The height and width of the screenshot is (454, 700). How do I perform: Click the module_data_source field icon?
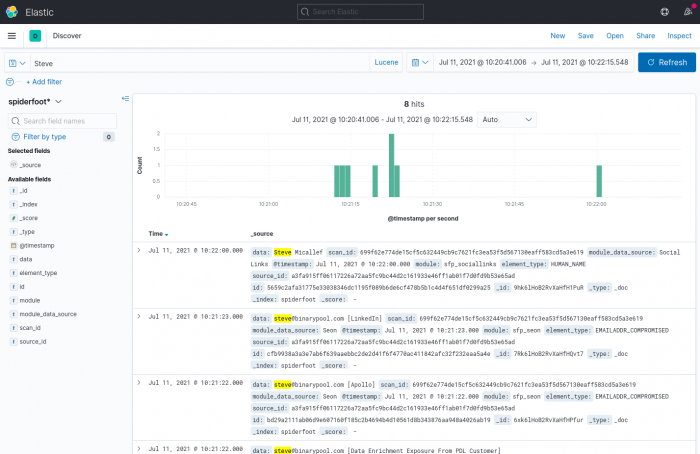(x=14, y=314)
